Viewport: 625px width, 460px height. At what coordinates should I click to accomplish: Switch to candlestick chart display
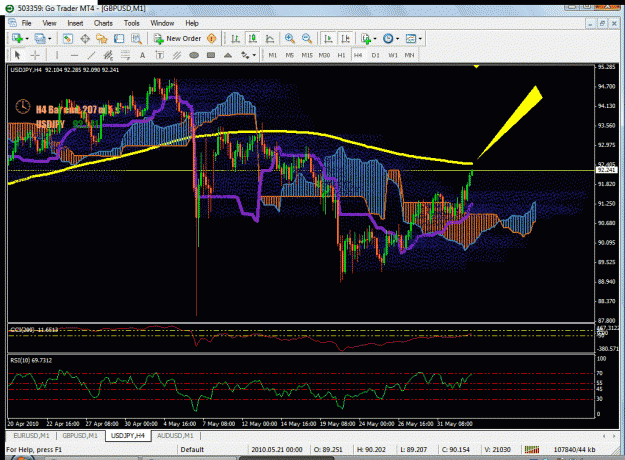pyautogui.click(x=252, y=39)
